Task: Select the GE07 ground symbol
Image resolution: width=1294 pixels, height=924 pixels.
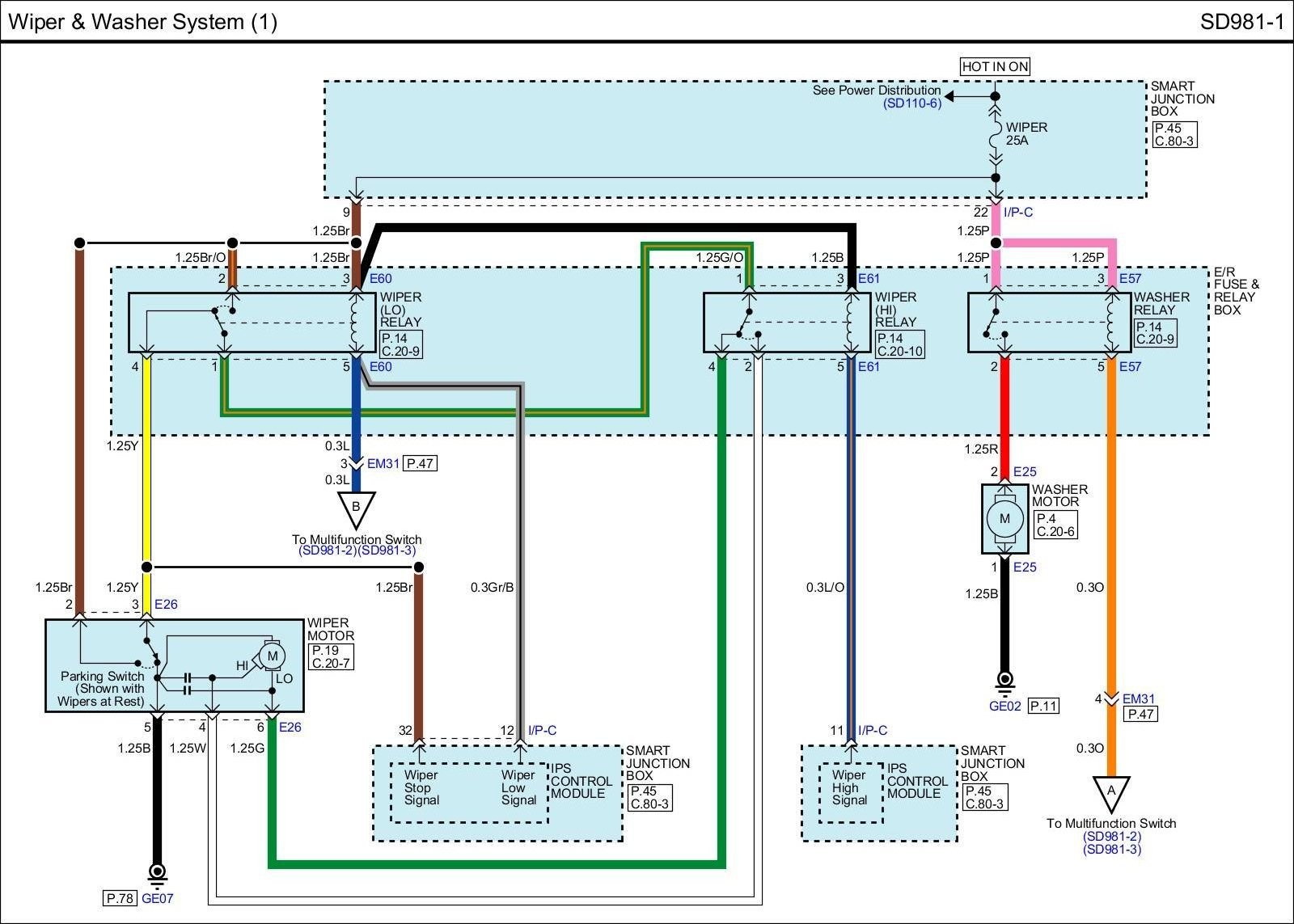Action: point(157,874)
